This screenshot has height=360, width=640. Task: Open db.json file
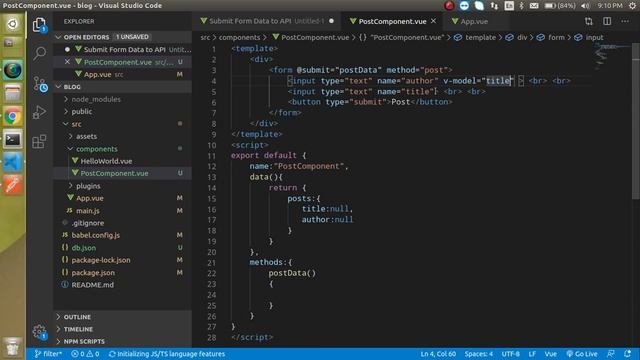click(x=84, y=248)
